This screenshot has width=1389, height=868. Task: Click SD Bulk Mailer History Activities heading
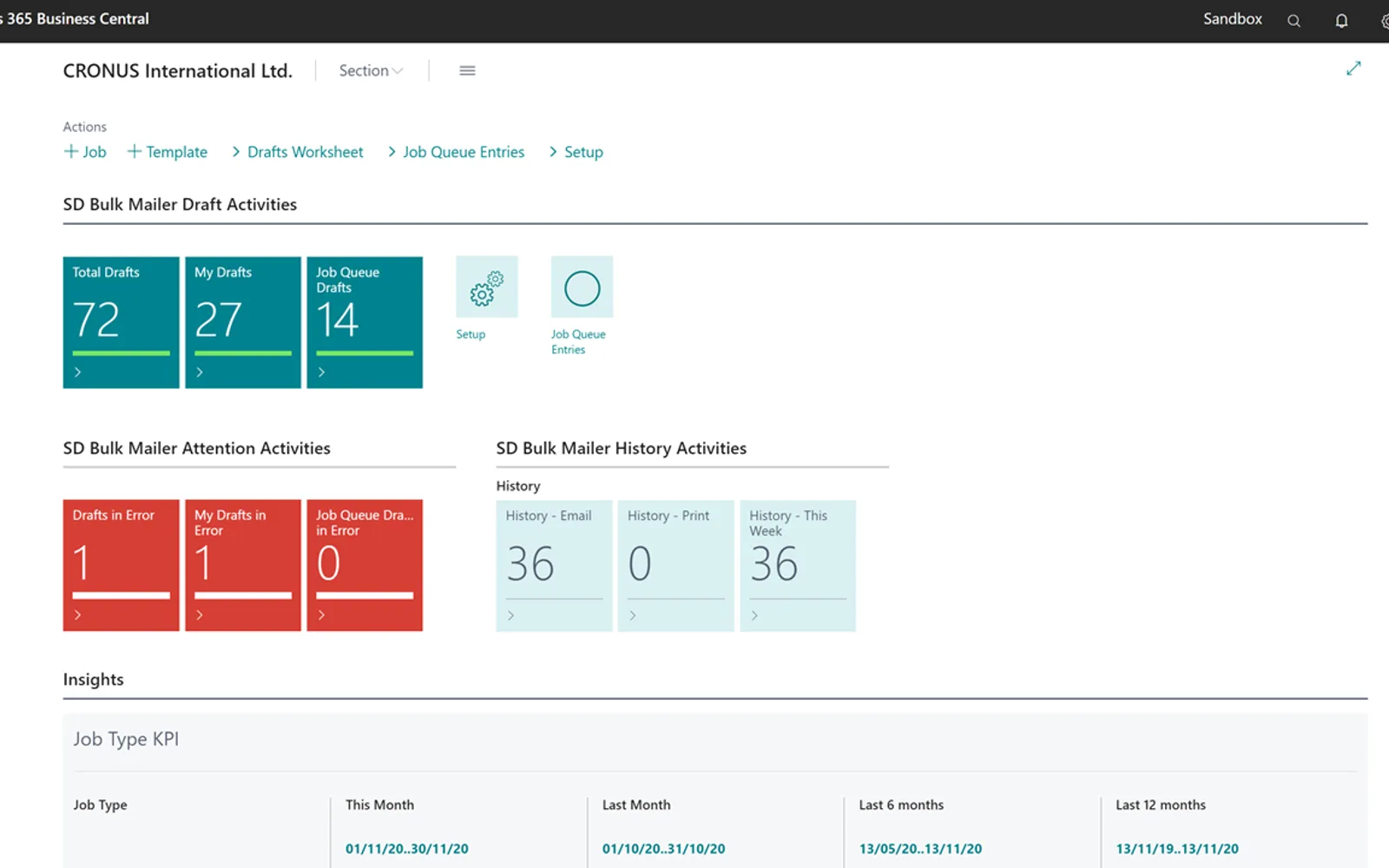point(622,448)
